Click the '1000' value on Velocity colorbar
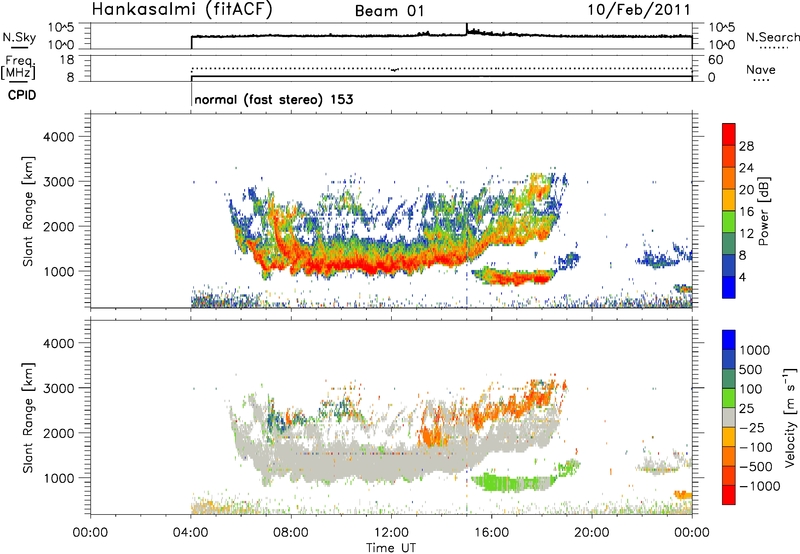 coord(755,350)
